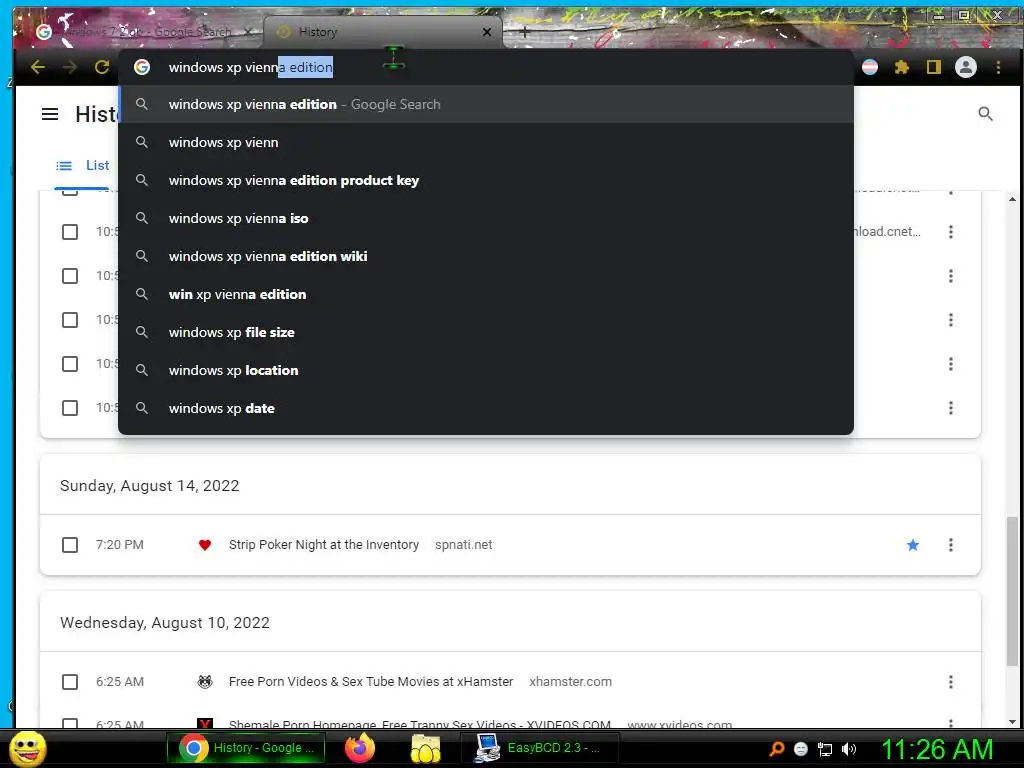This screenshot has width=1024, height=768.
Task: Toggle the side panel icon
Action: (x=934, y=67)
